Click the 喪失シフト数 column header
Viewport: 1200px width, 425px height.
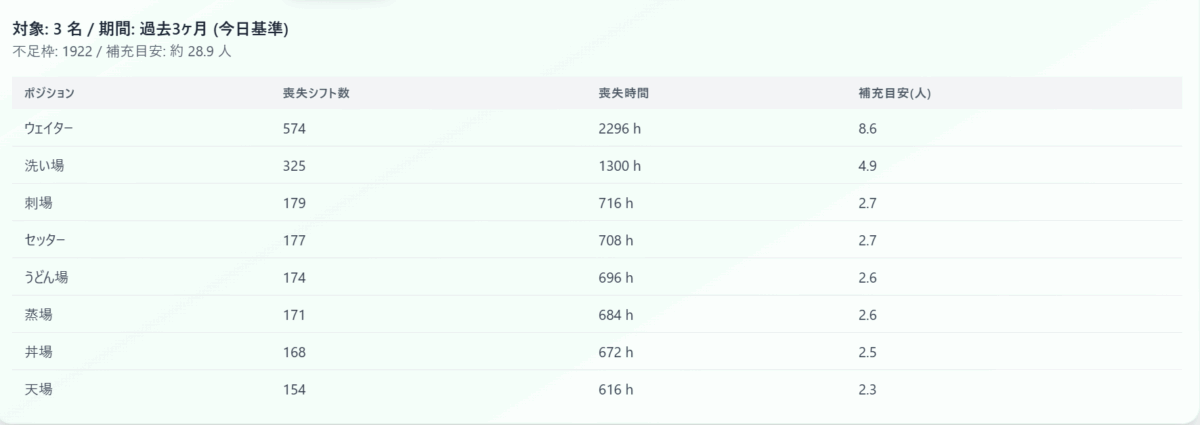tap(316, 93)
